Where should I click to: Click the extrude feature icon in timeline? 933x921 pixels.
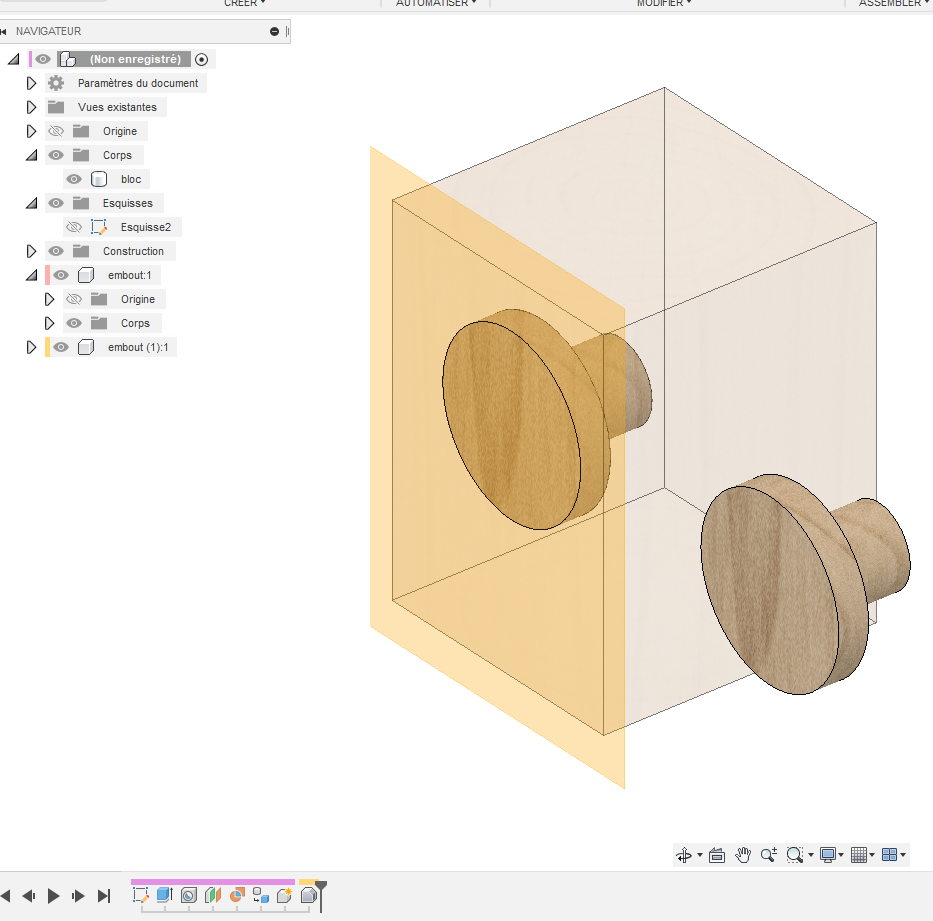click(165, 897)
